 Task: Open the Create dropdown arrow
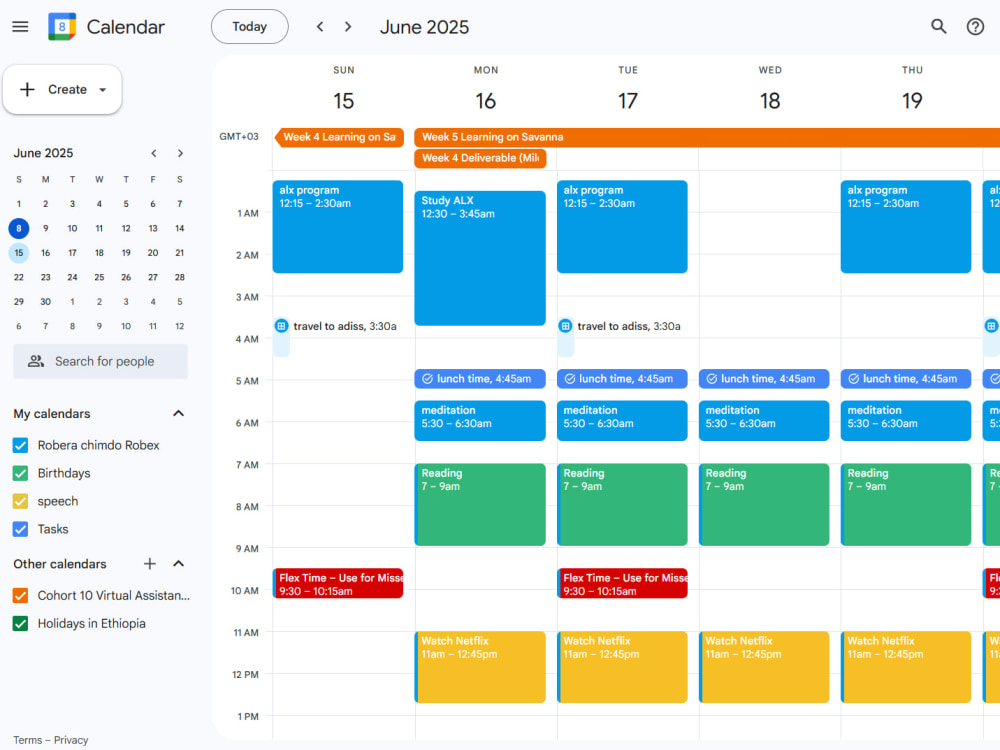point(103,90)
